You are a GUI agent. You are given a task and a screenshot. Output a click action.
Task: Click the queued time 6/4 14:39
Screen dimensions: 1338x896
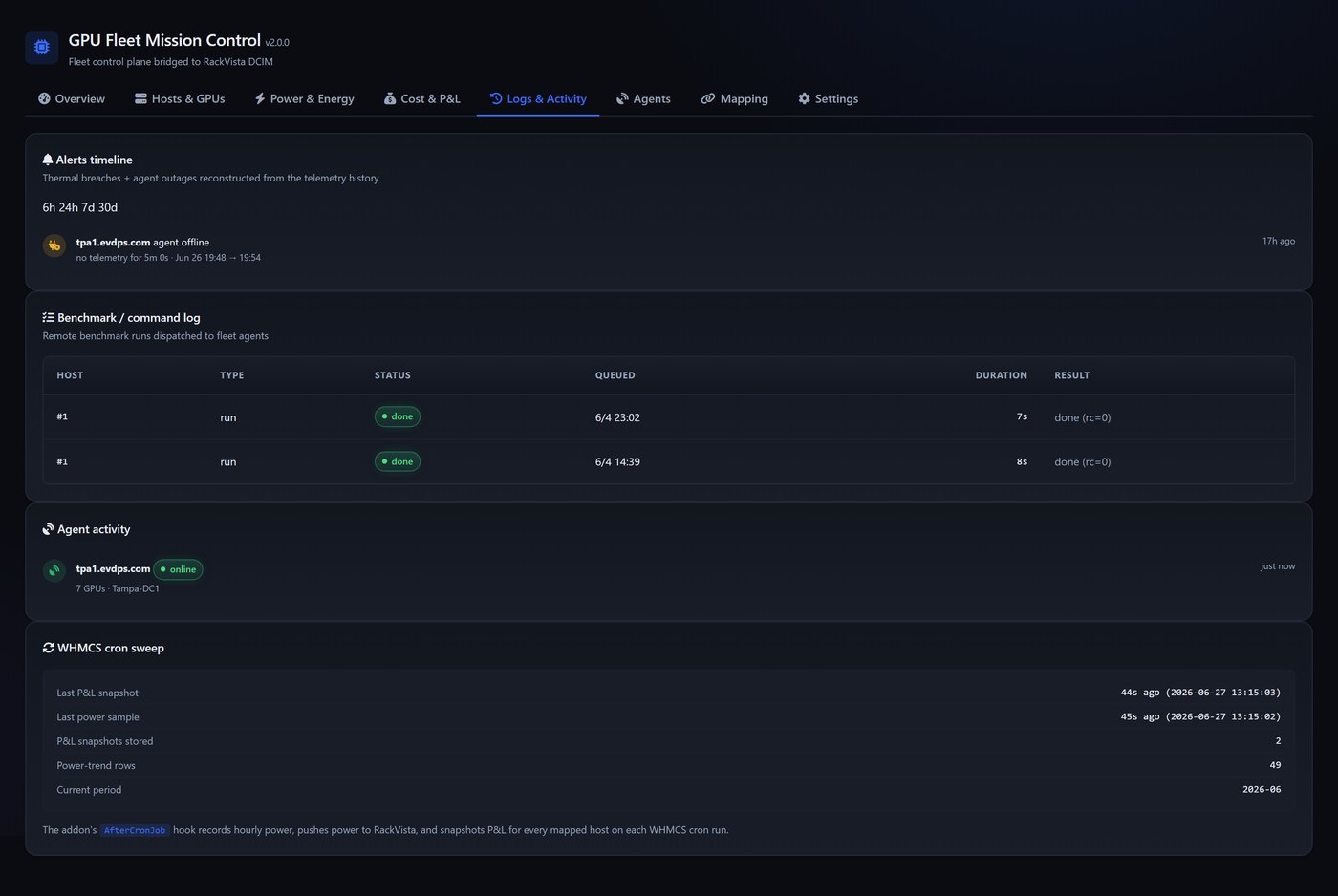point(617,461)
